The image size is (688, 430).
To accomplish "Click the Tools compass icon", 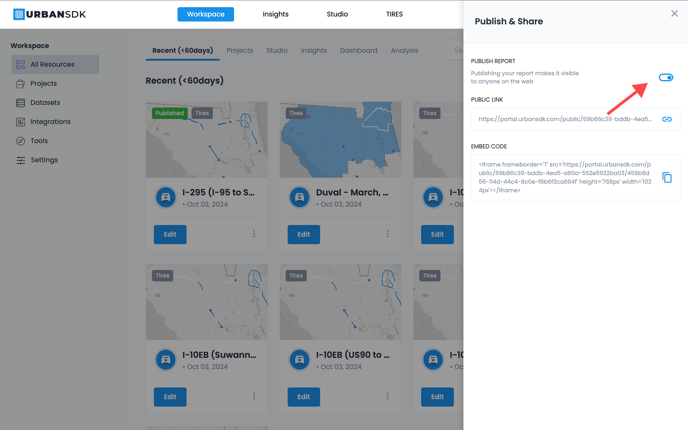I will click(20, 141).
